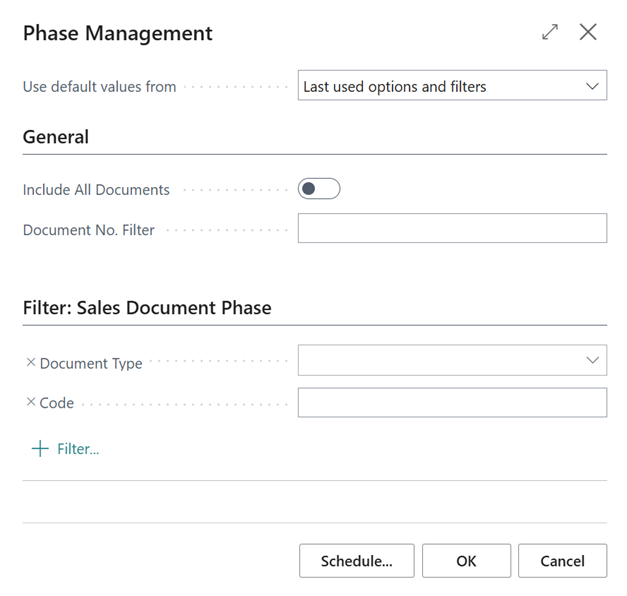Image resolution: width=627 pixels, height=596 pixels.
Task: Click into the Code filter field
Action: click(452, 402)
